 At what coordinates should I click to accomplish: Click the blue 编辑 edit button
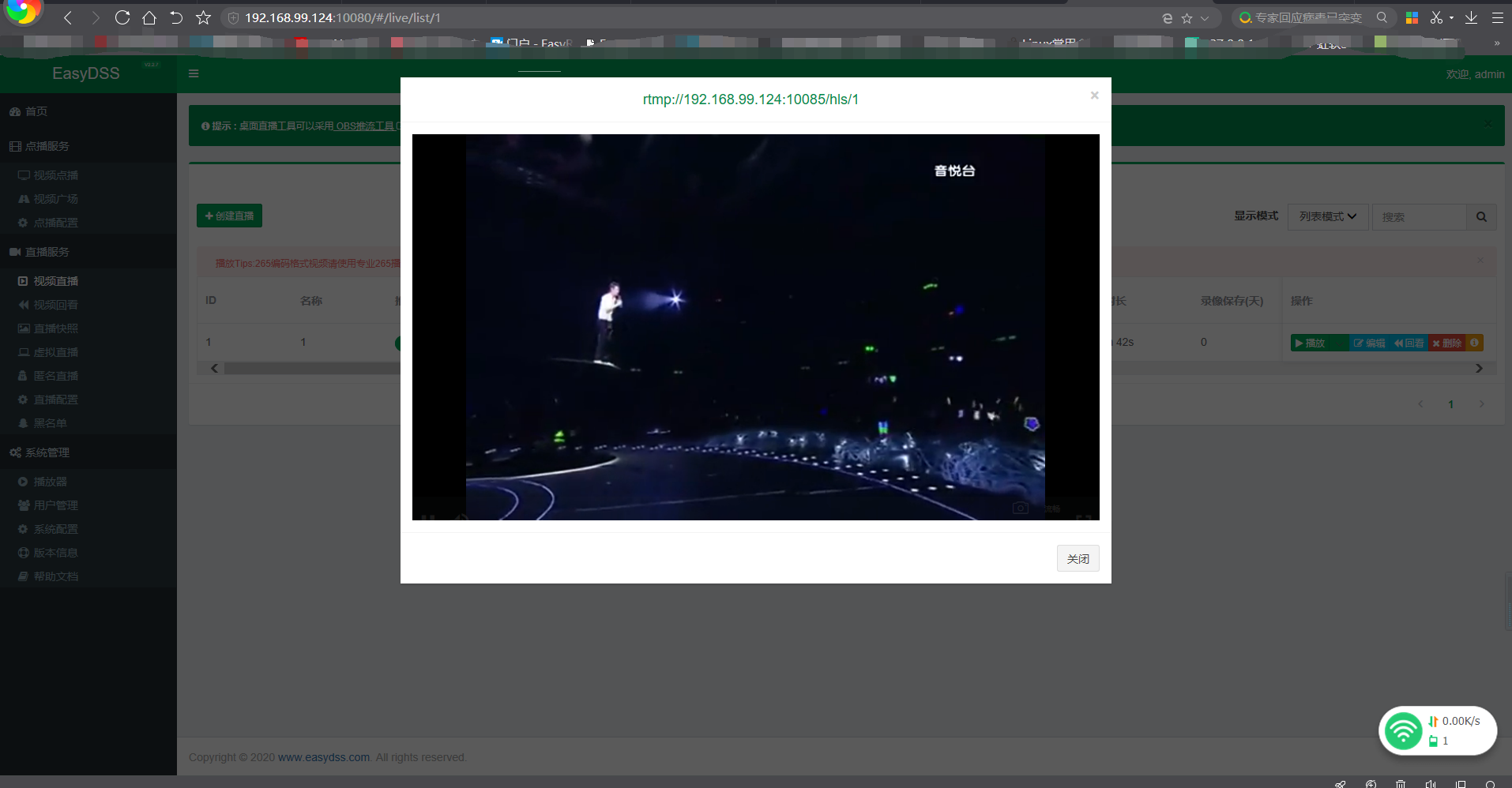coord(1369,343)
